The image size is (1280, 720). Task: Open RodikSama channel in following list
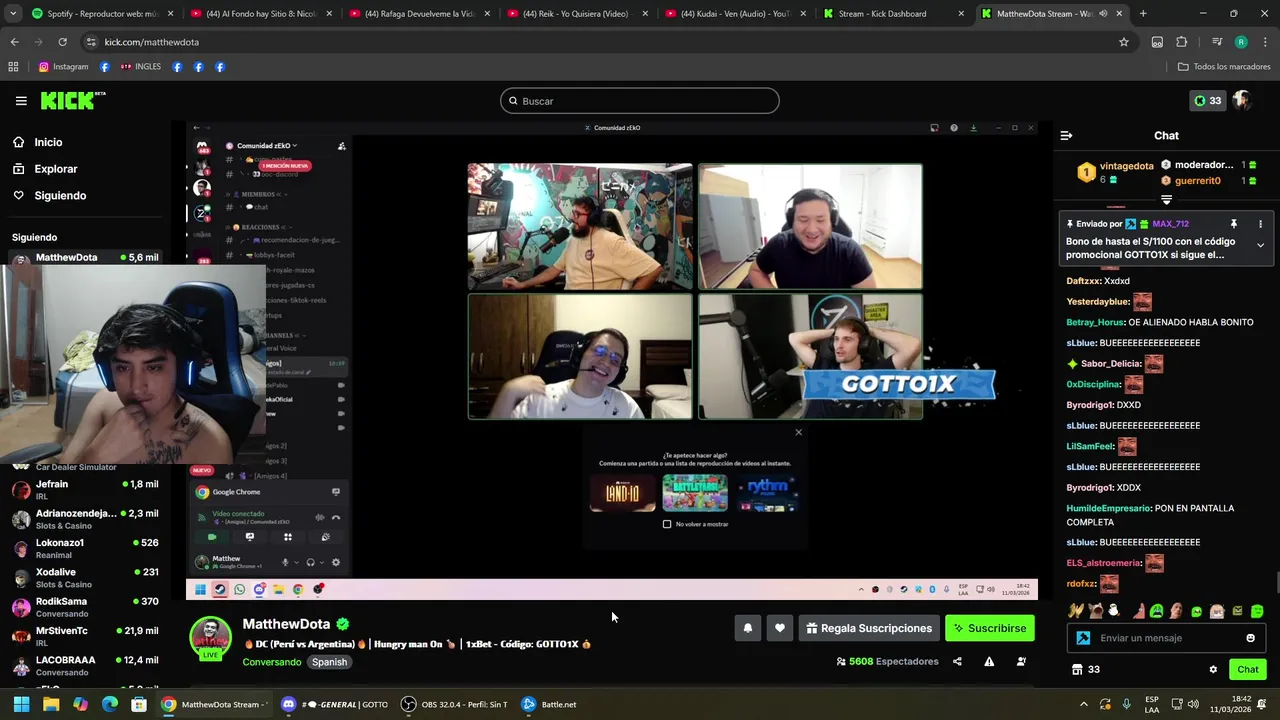tap(85, 607)
